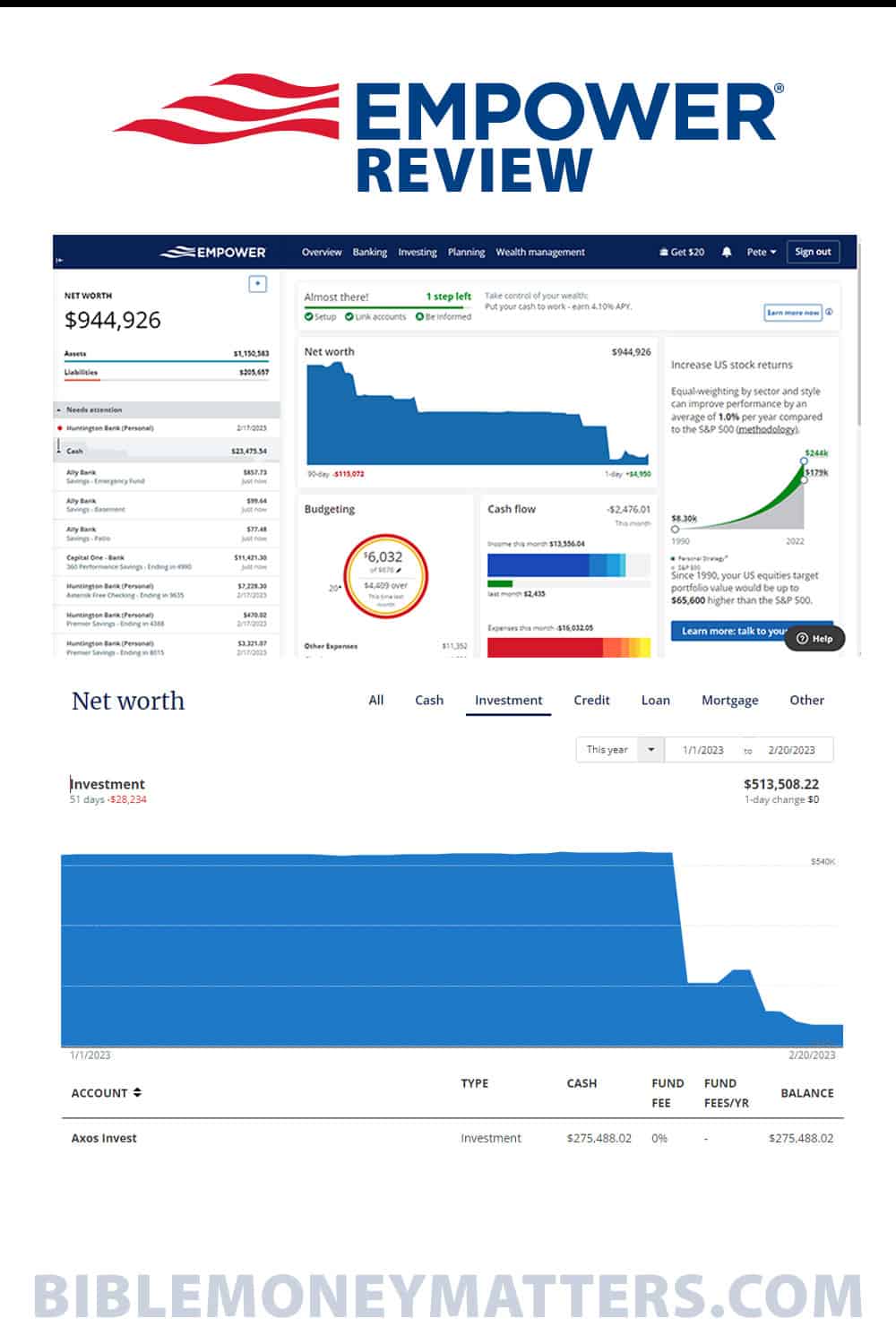The height and width of the screenshot is (1344, 896).
Task: Click the Net worth chart card title
Action: (329, 352)
